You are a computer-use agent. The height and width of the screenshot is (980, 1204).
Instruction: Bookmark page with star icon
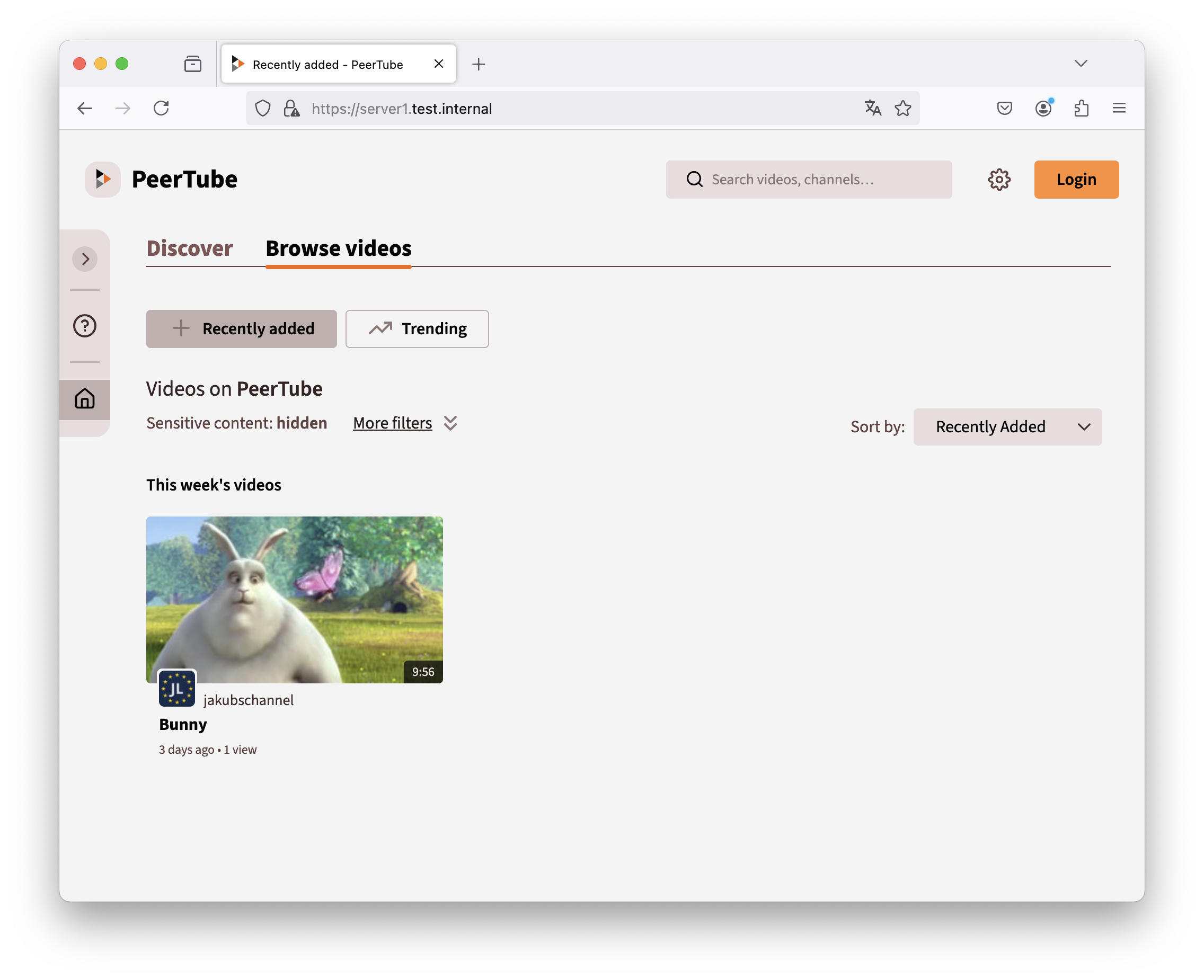tap(902, 109)
